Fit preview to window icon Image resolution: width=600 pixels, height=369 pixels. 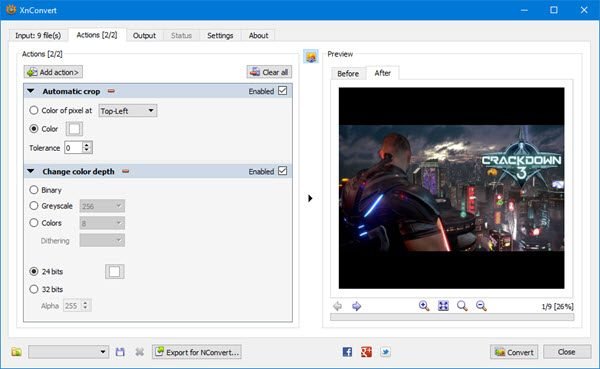tap(443, 305)
